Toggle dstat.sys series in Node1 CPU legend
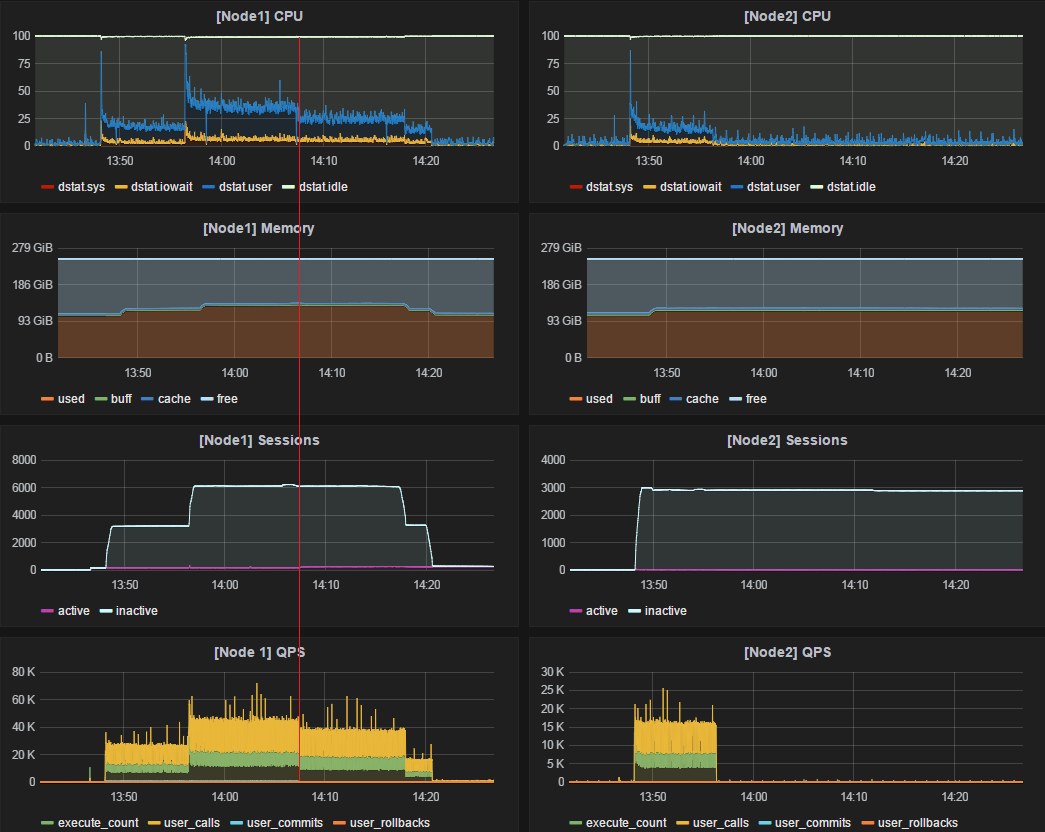Screen dimensions: 1045x832 [x=81, y=187]
